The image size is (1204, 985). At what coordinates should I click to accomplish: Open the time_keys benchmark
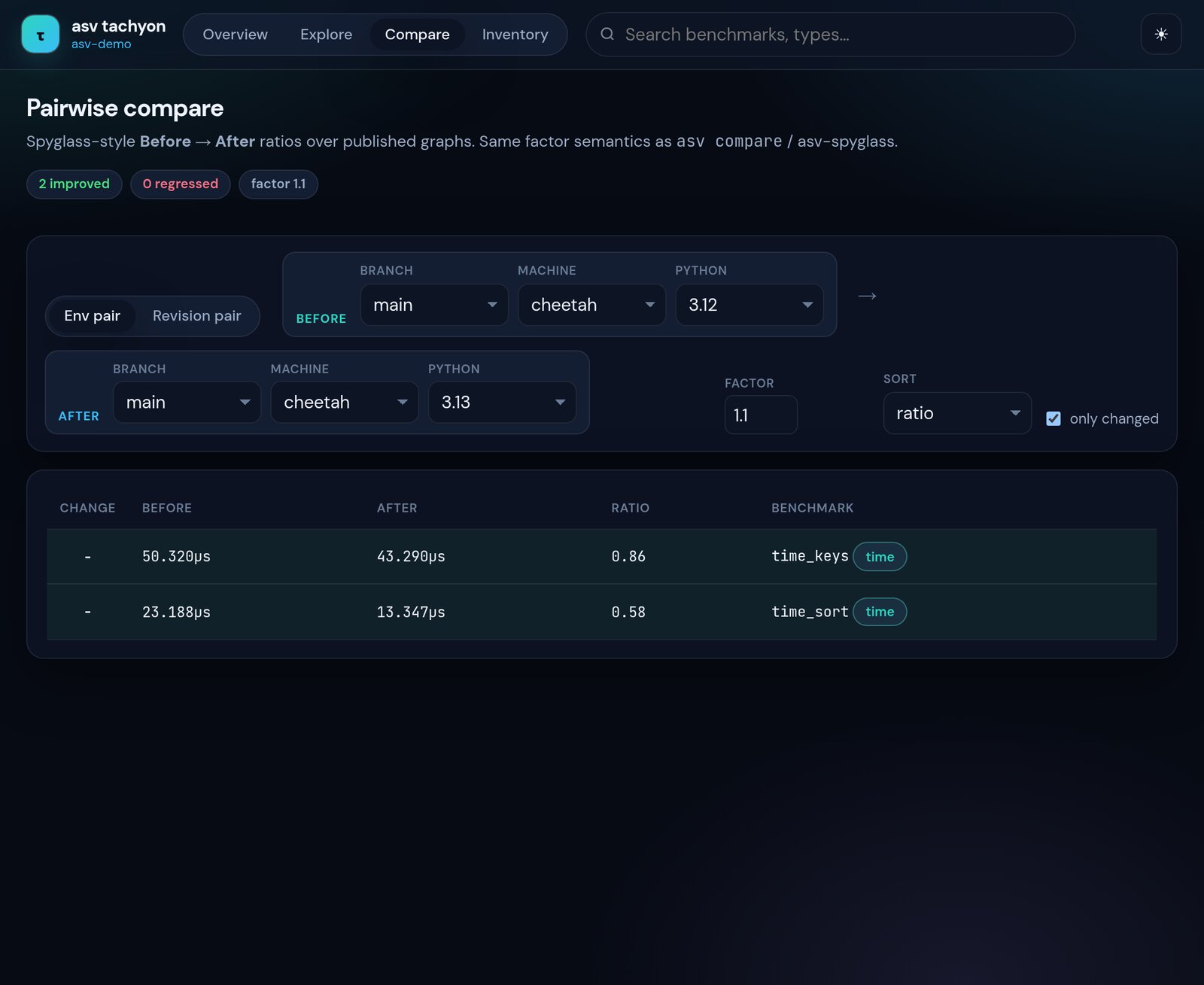tap(810, 556)
